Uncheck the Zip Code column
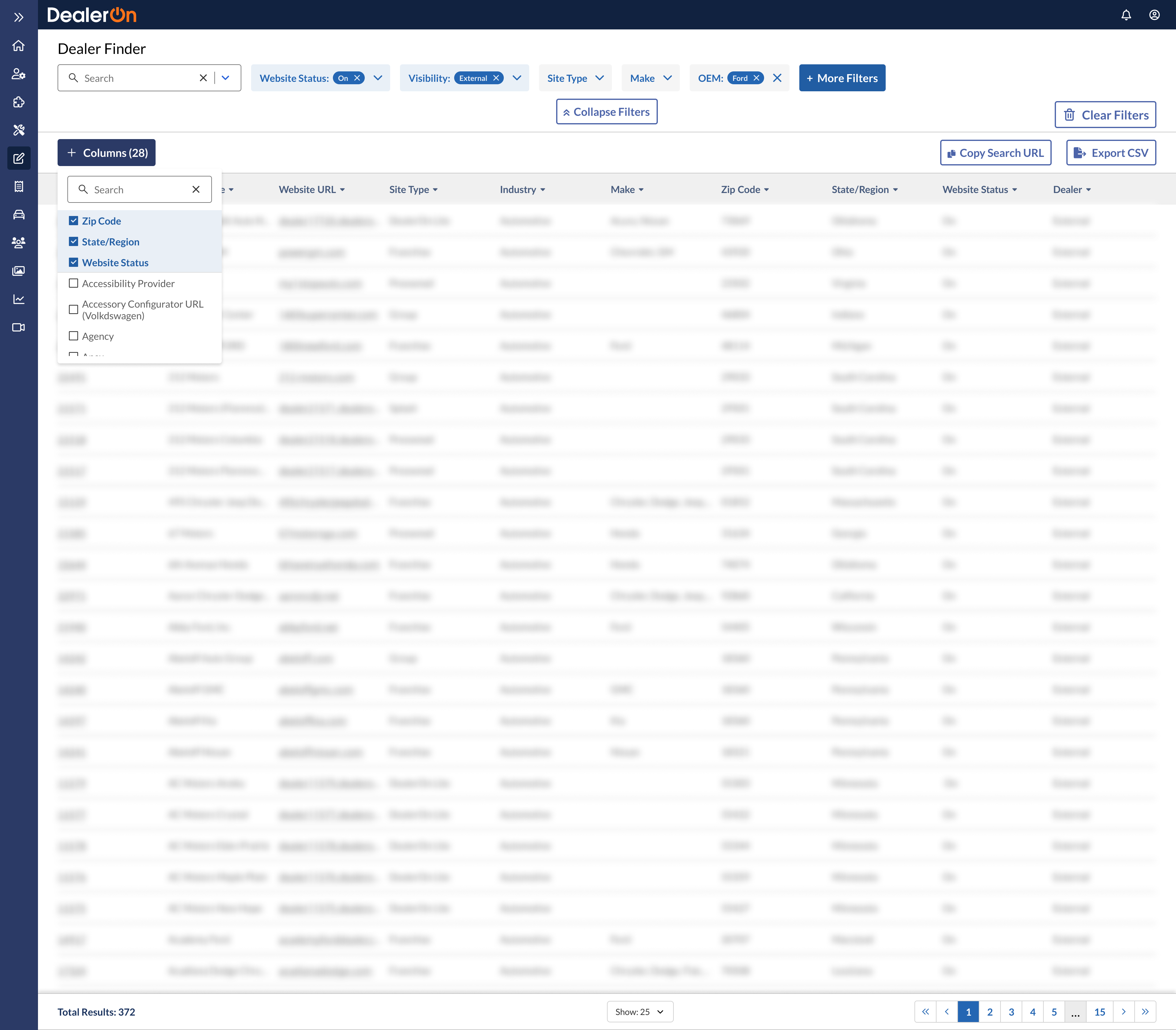The height and width of the screenshot is (1030, 1176). [x=73, y=221]
